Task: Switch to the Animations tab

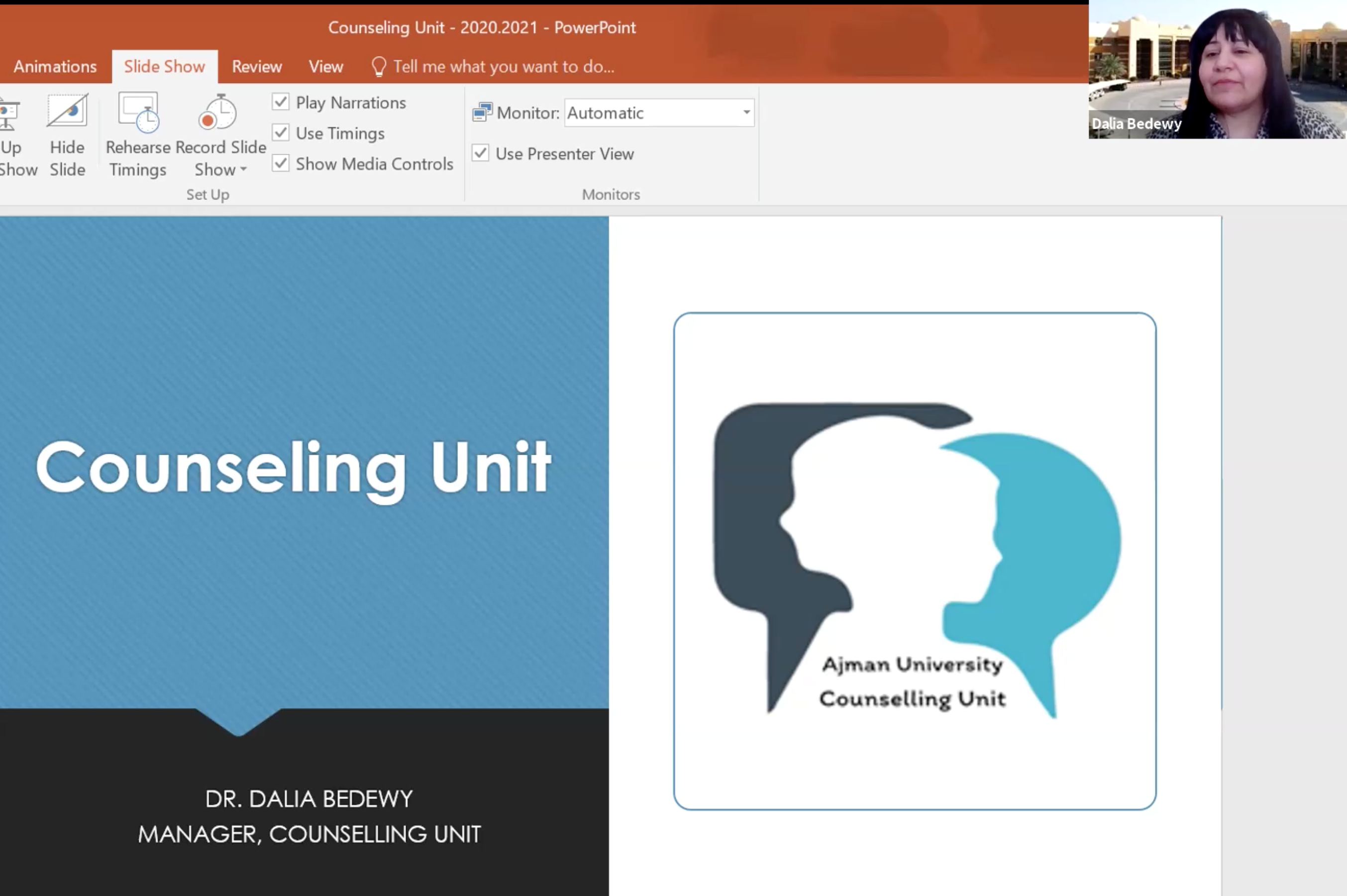Action: (55, 66)
